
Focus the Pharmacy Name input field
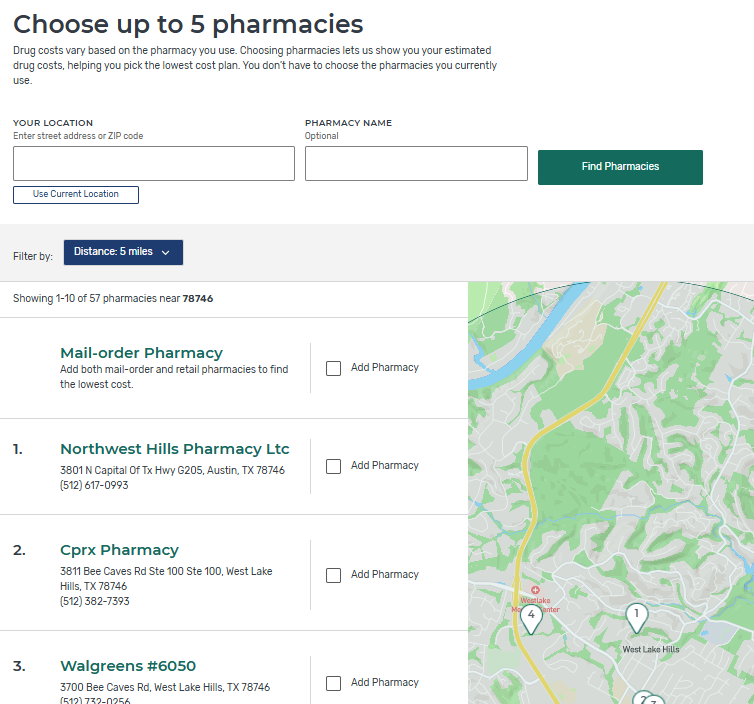click(416, 164)
